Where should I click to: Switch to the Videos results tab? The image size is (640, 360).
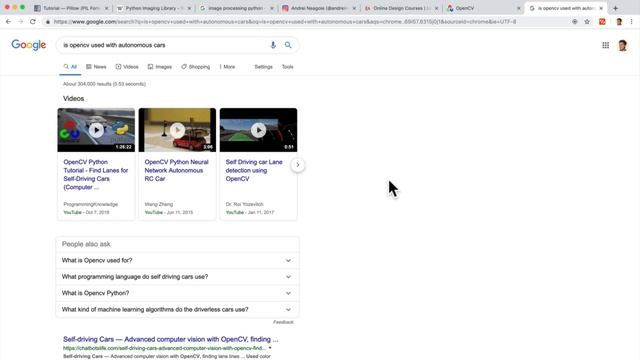(127, 67)
